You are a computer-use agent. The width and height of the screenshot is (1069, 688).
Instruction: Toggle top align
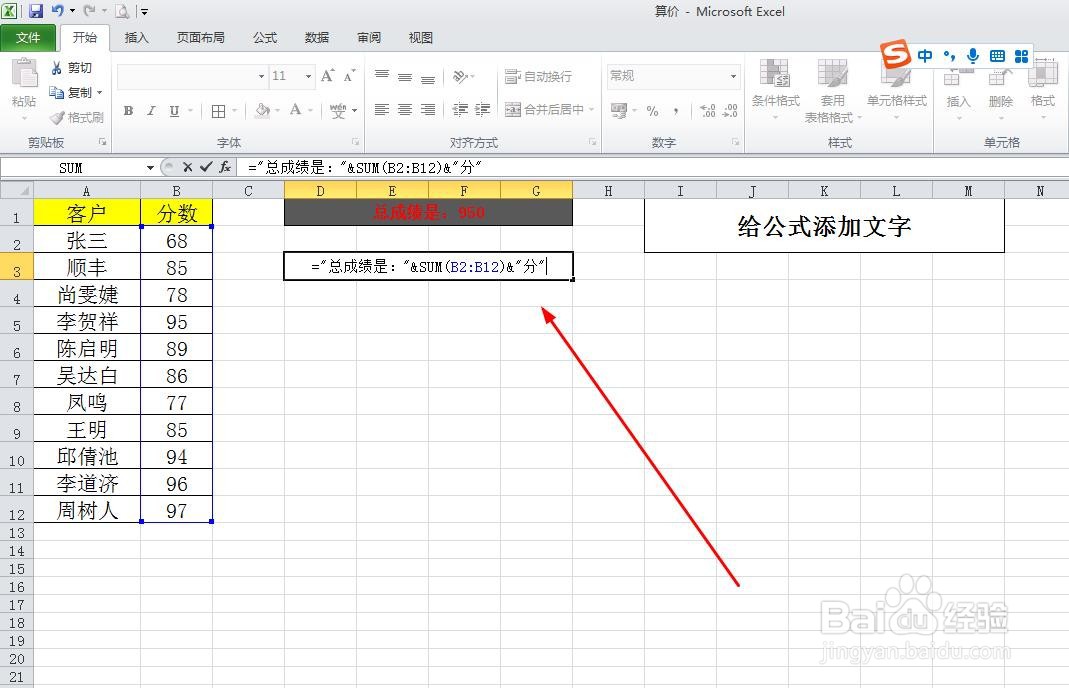[382, 76]
